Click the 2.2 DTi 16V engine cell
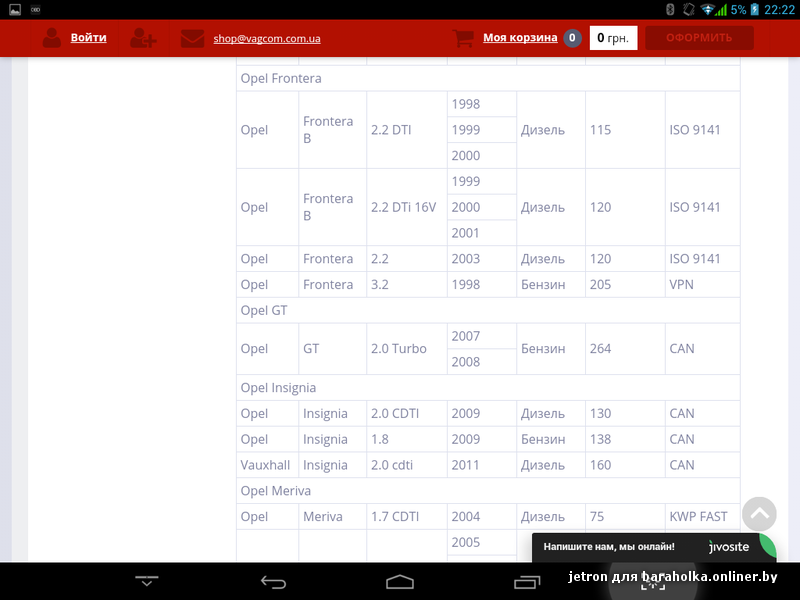800x600 pixels. coord(407,207)
